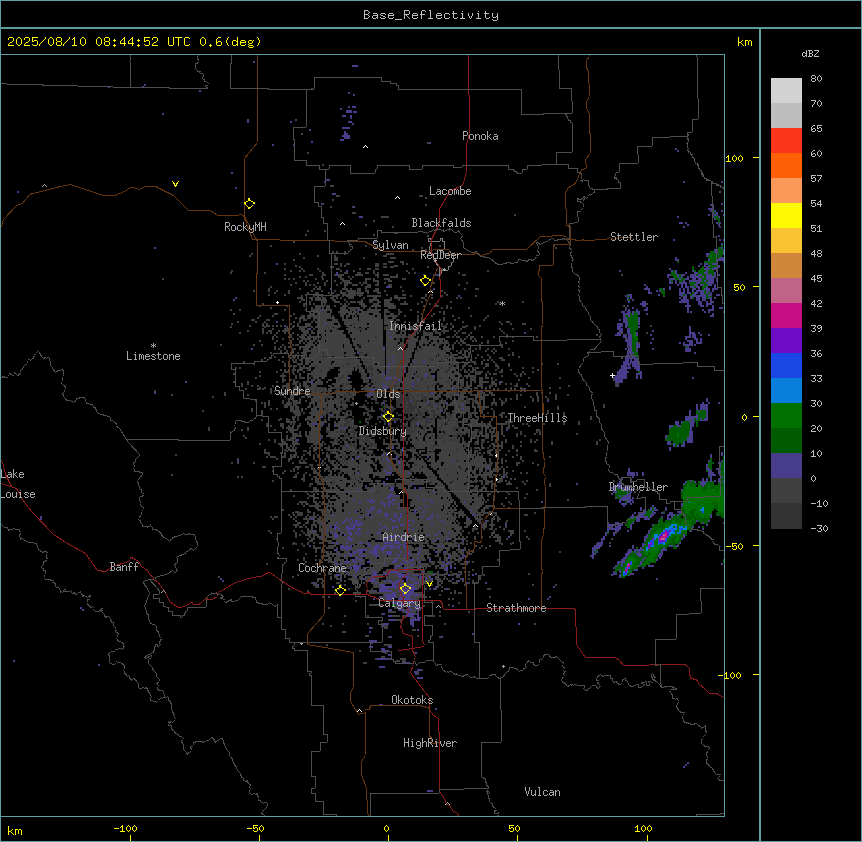
Task: Click the Vulcan label
Action: click(x=543, y=792)
